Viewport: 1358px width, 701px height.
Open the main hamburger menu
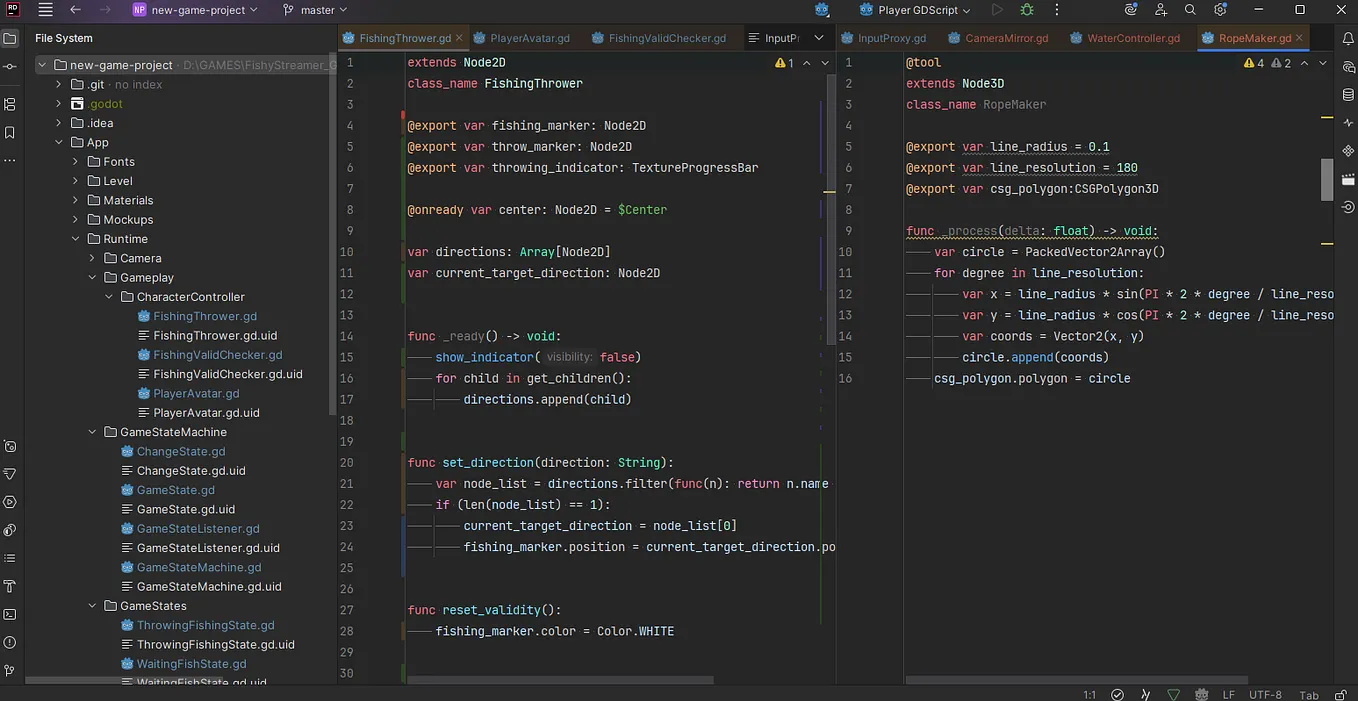click(45, 10)
